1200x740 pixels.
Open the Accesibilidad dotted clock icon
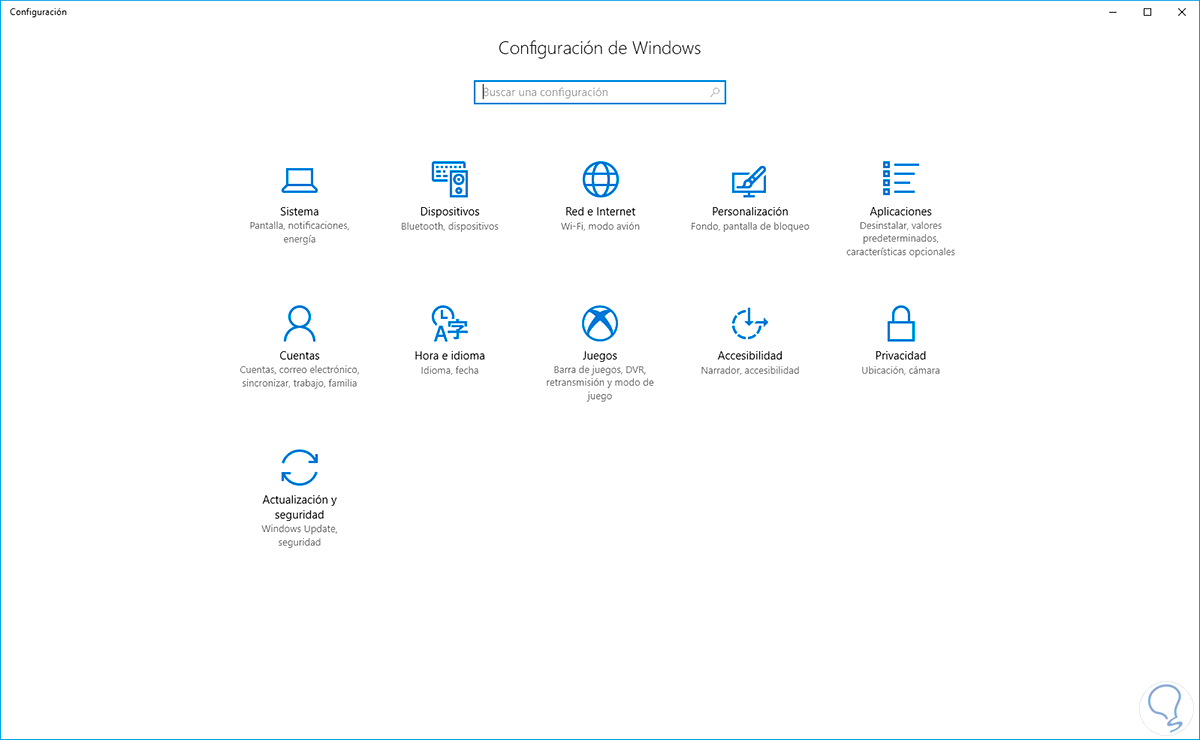pos(750,323)
